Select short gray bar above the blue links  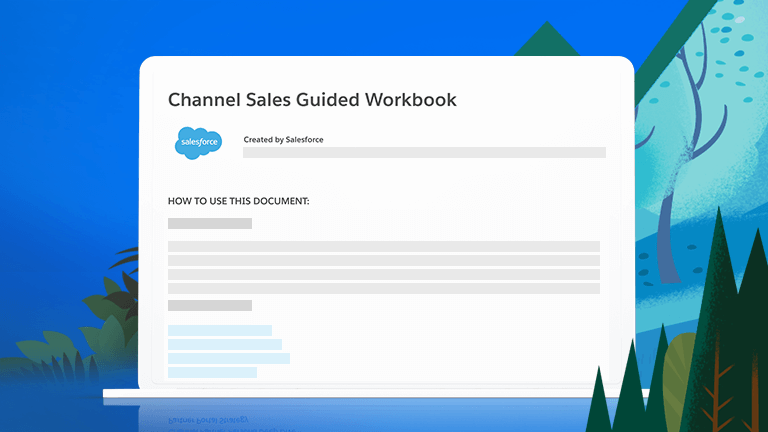(x=210, y=306)
